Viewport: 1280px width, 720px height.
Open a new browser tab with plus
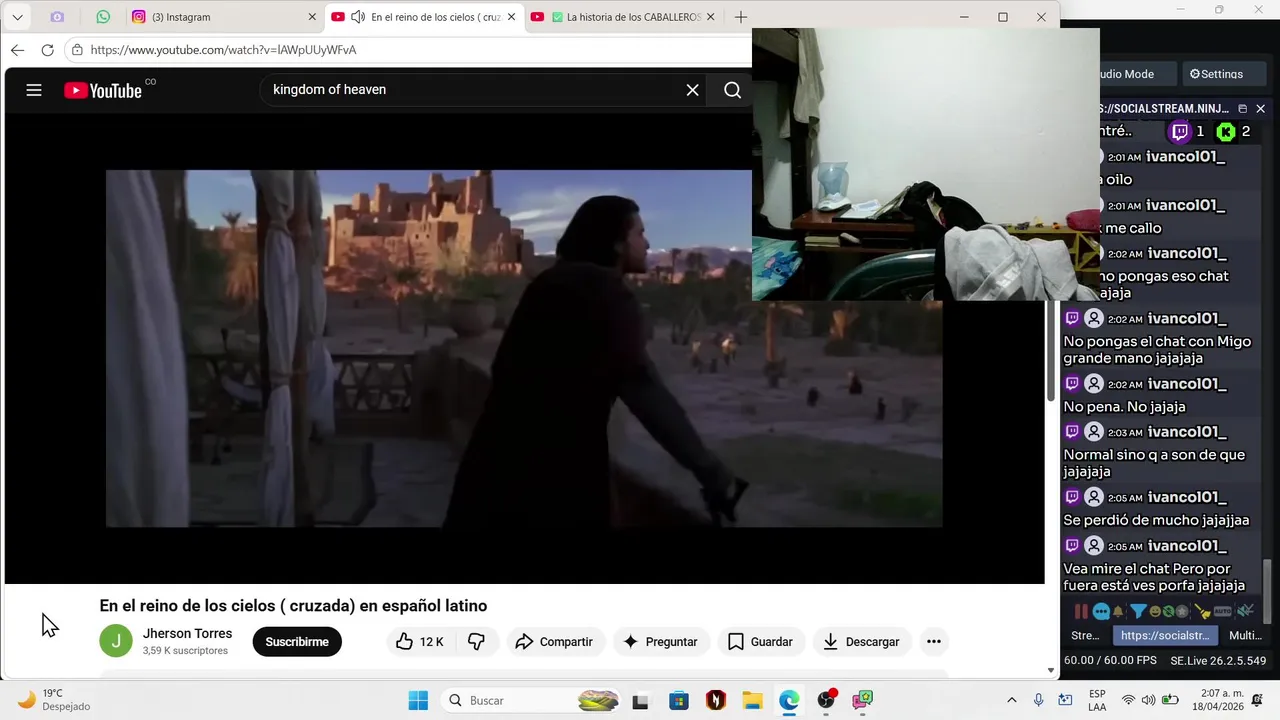pos(740,17)
